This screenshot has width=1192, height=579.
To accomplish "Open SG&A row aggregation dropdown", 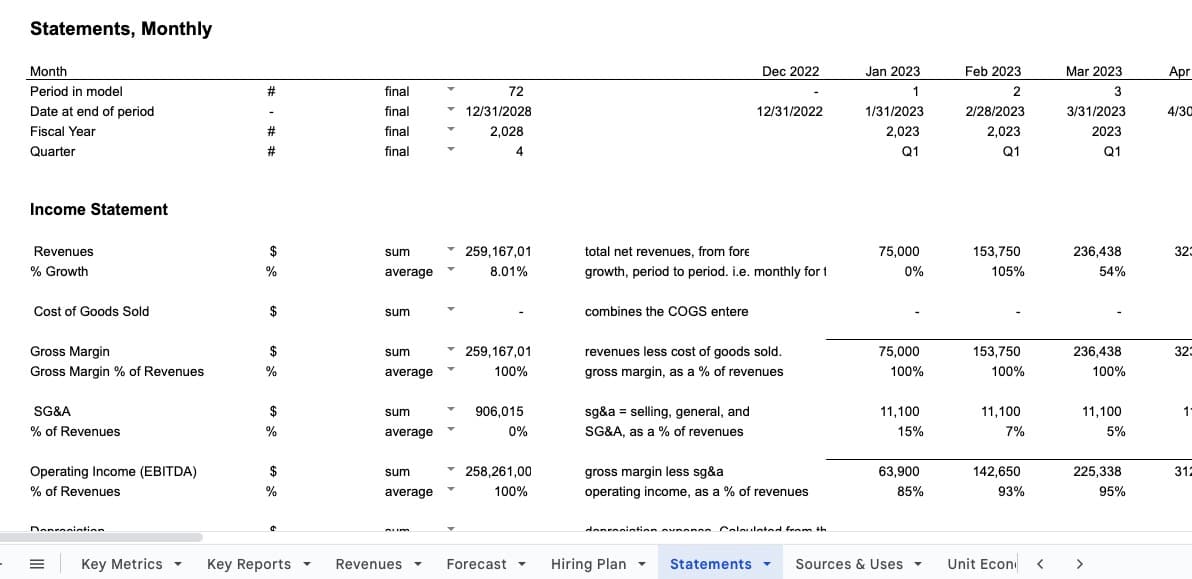I will pyautogui.click(x=451, y=411).
